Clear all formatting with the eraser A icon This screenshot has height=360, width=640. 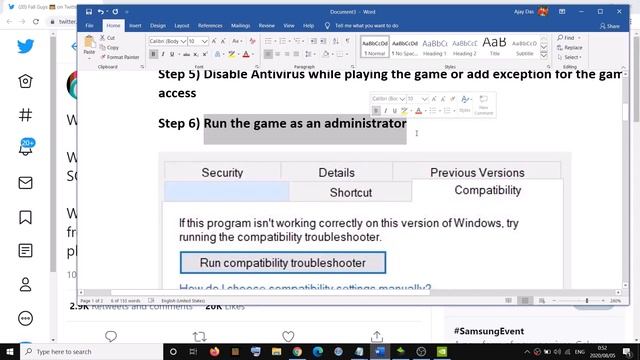click(252, 41)
